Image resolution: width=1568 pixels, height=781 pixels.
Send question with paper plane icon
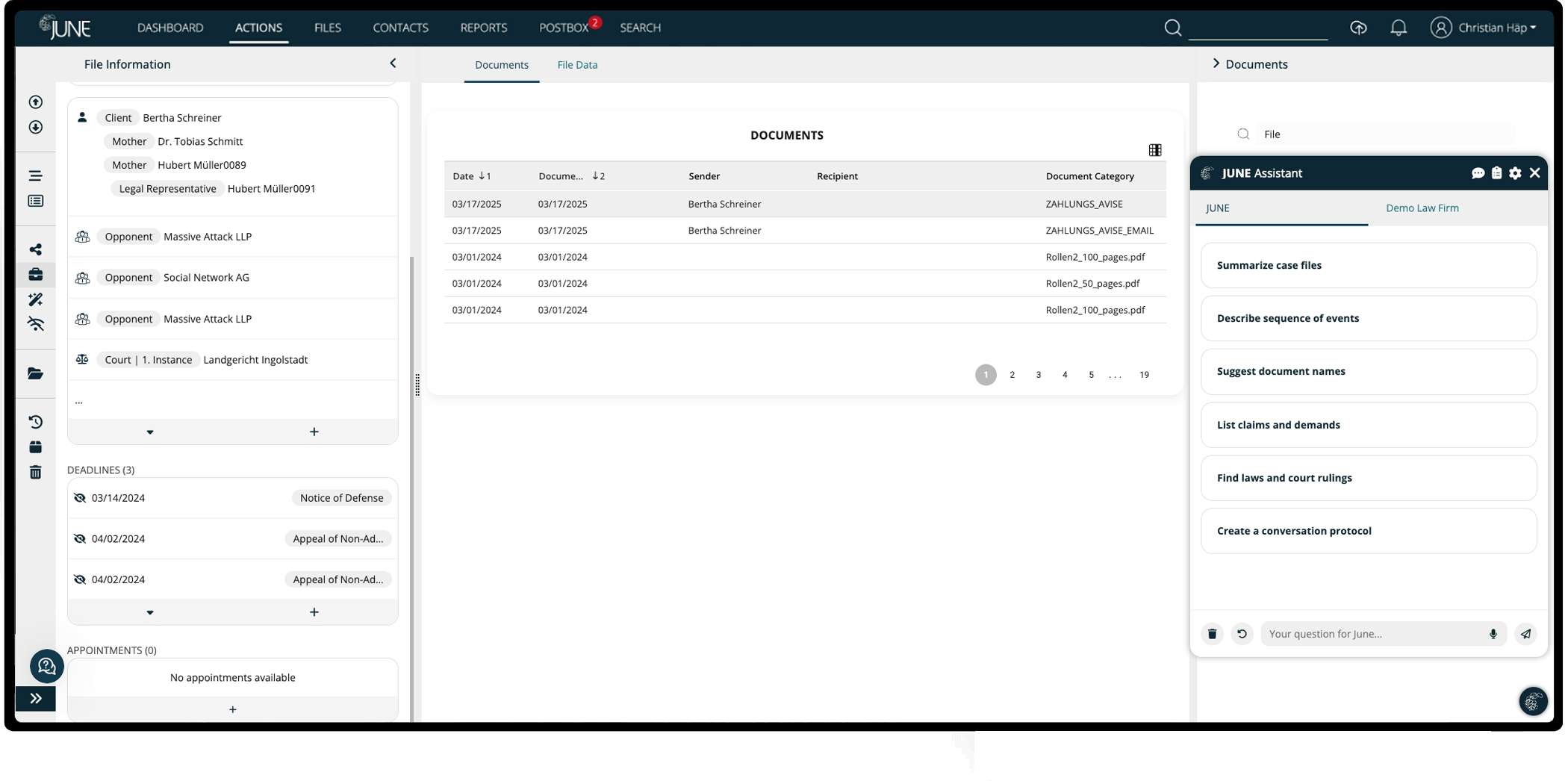1525,634
